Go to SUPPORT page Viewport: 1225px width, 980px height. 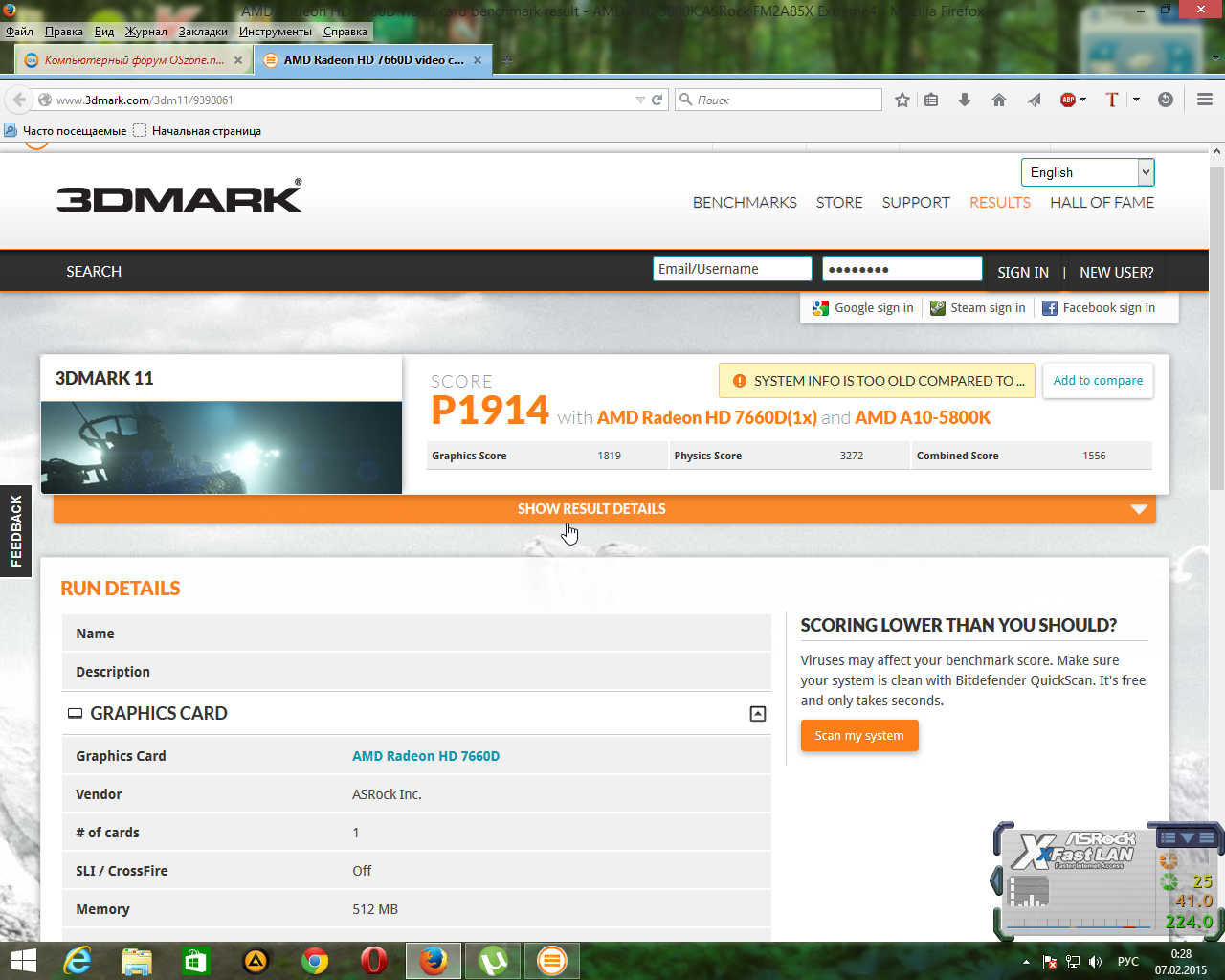pyautogui.click(x=916, y=202)
